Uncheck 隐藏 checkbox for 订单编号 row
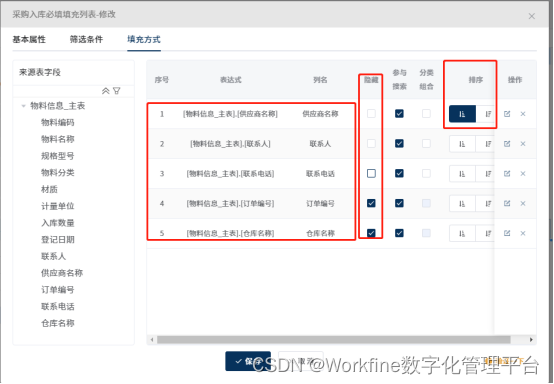Screen dimensions: 554x384 click(x=371, y=203)
